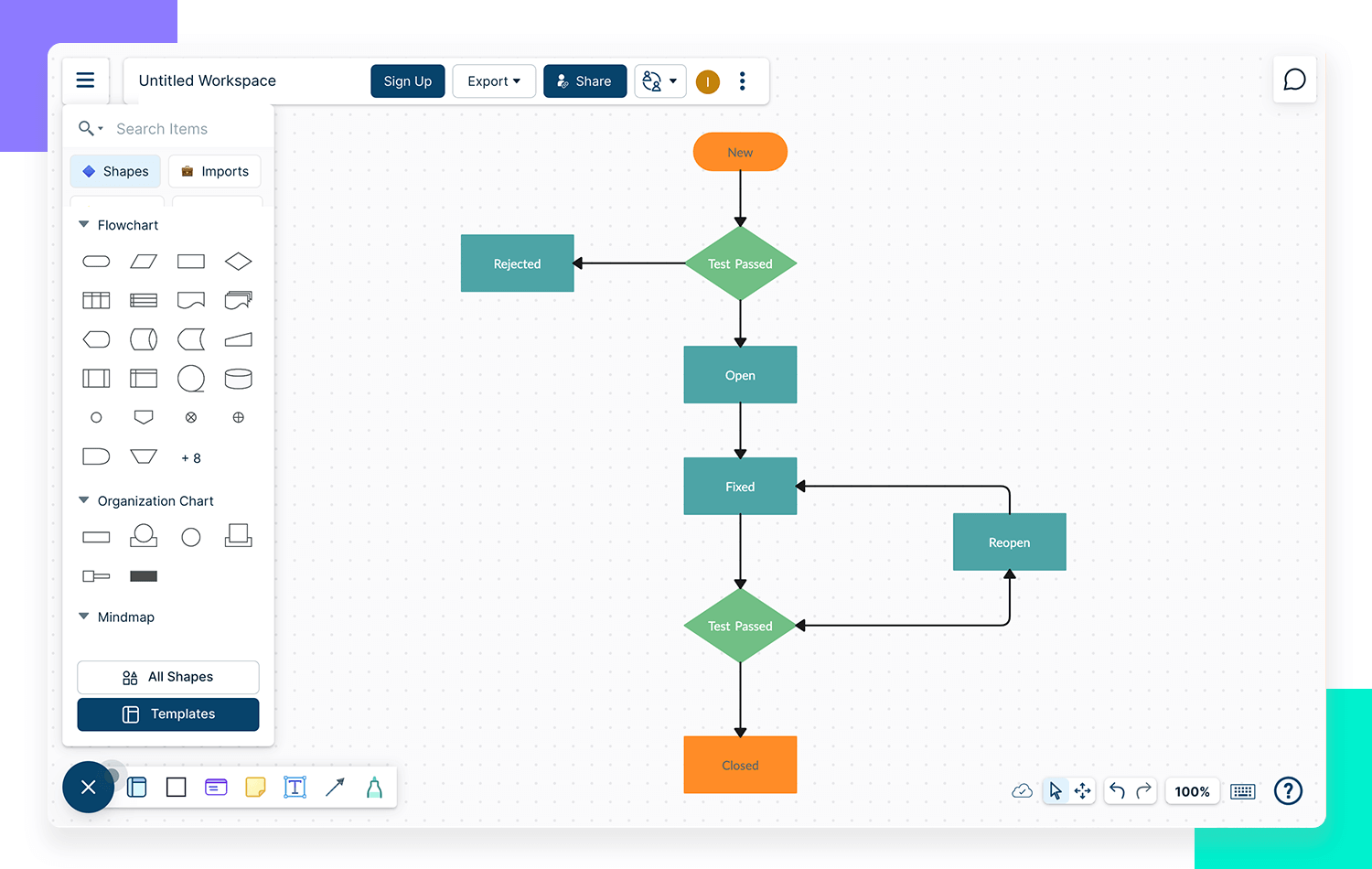
Task: Select the Fixed process box
Action: coord(740,487)
